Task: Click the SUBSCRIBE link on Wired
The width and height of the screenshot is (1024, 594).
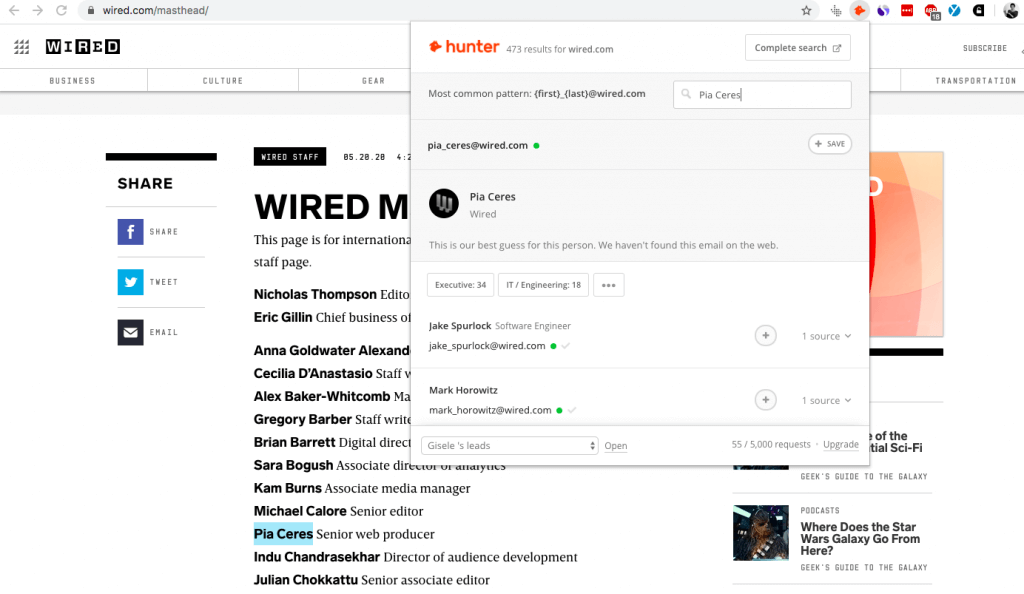Action: [985, 48]
